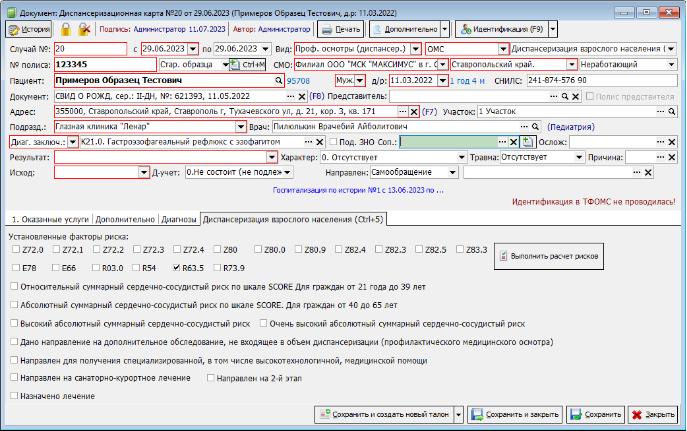The height and width of the screenshot is (431, 687).
Task: Click search icon in Участок field
Action: point(672,112)
